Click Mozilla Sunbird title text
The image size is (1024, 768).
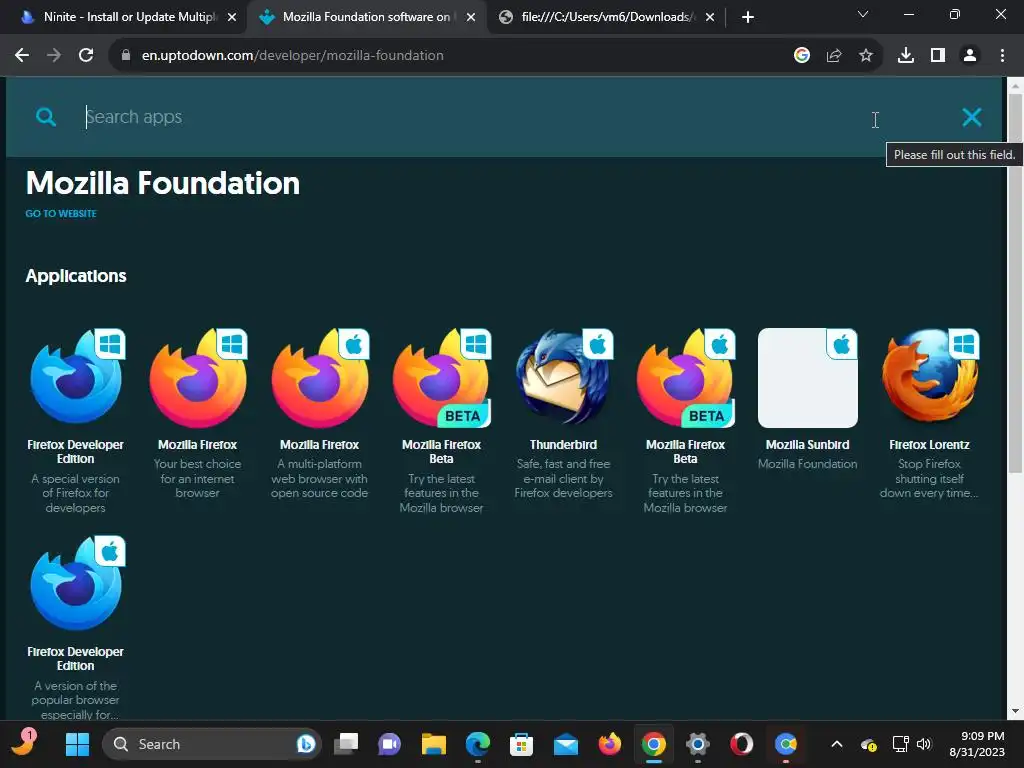coord(808,445)
